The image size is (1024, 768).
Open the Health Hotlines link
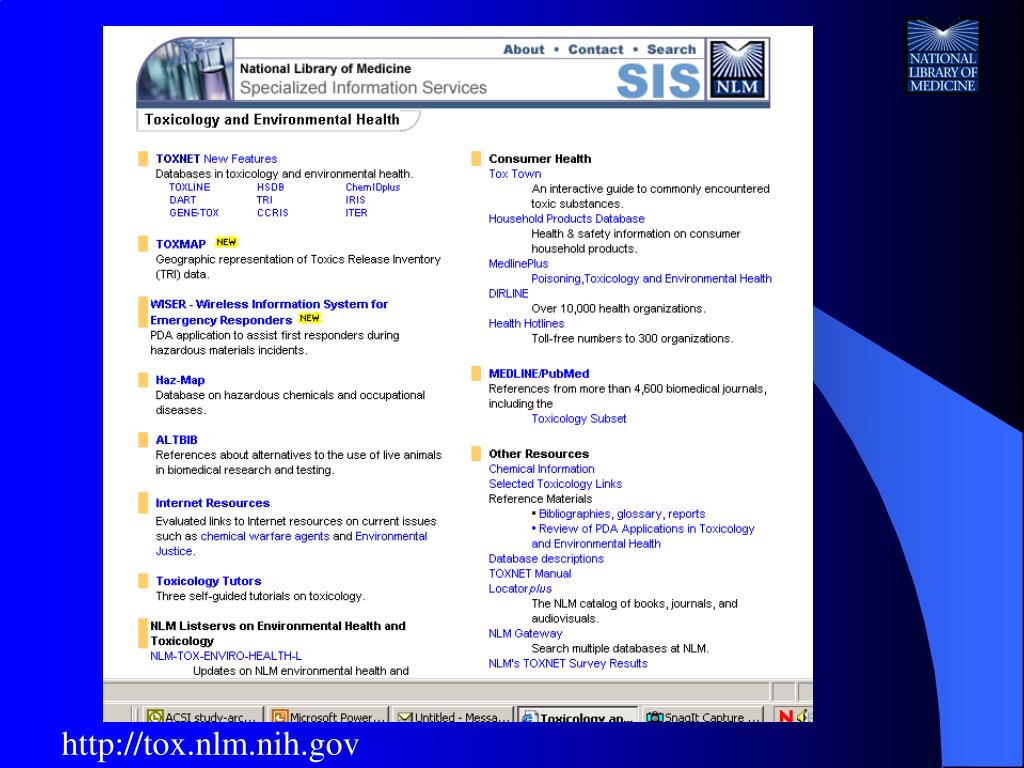point(526,324)
